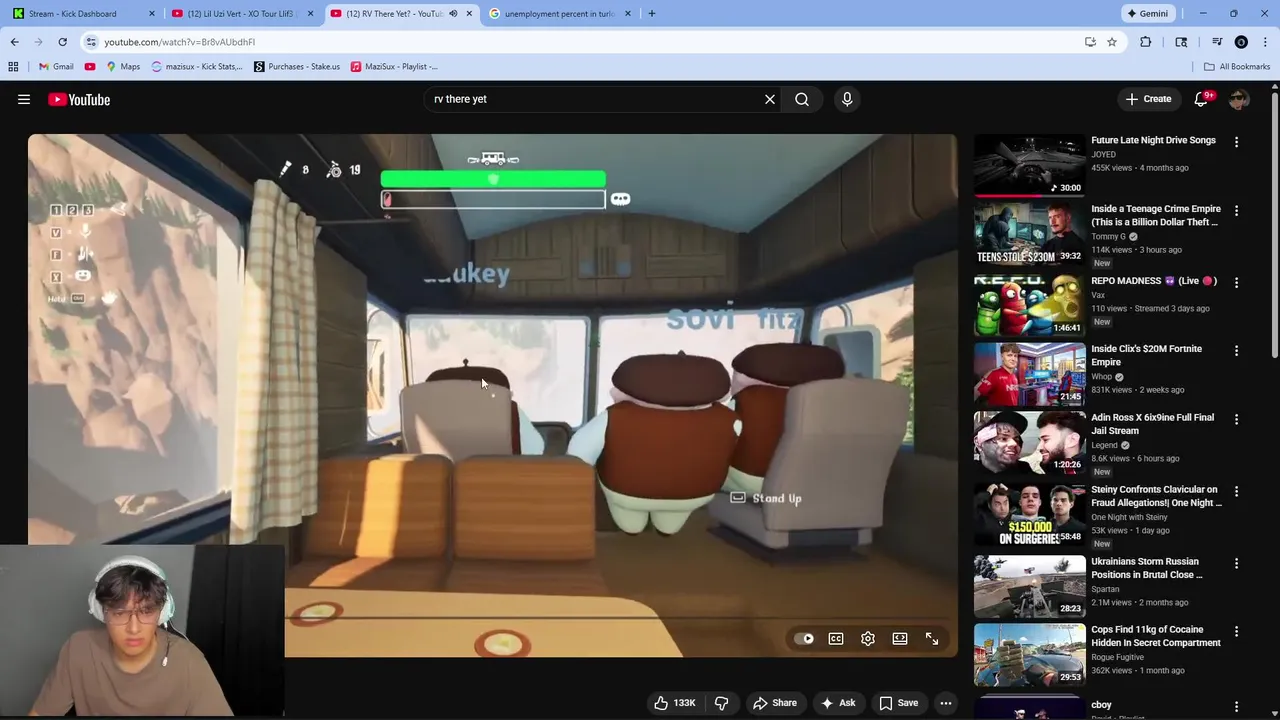Enter full screen in the video player

tap(932, 639)
